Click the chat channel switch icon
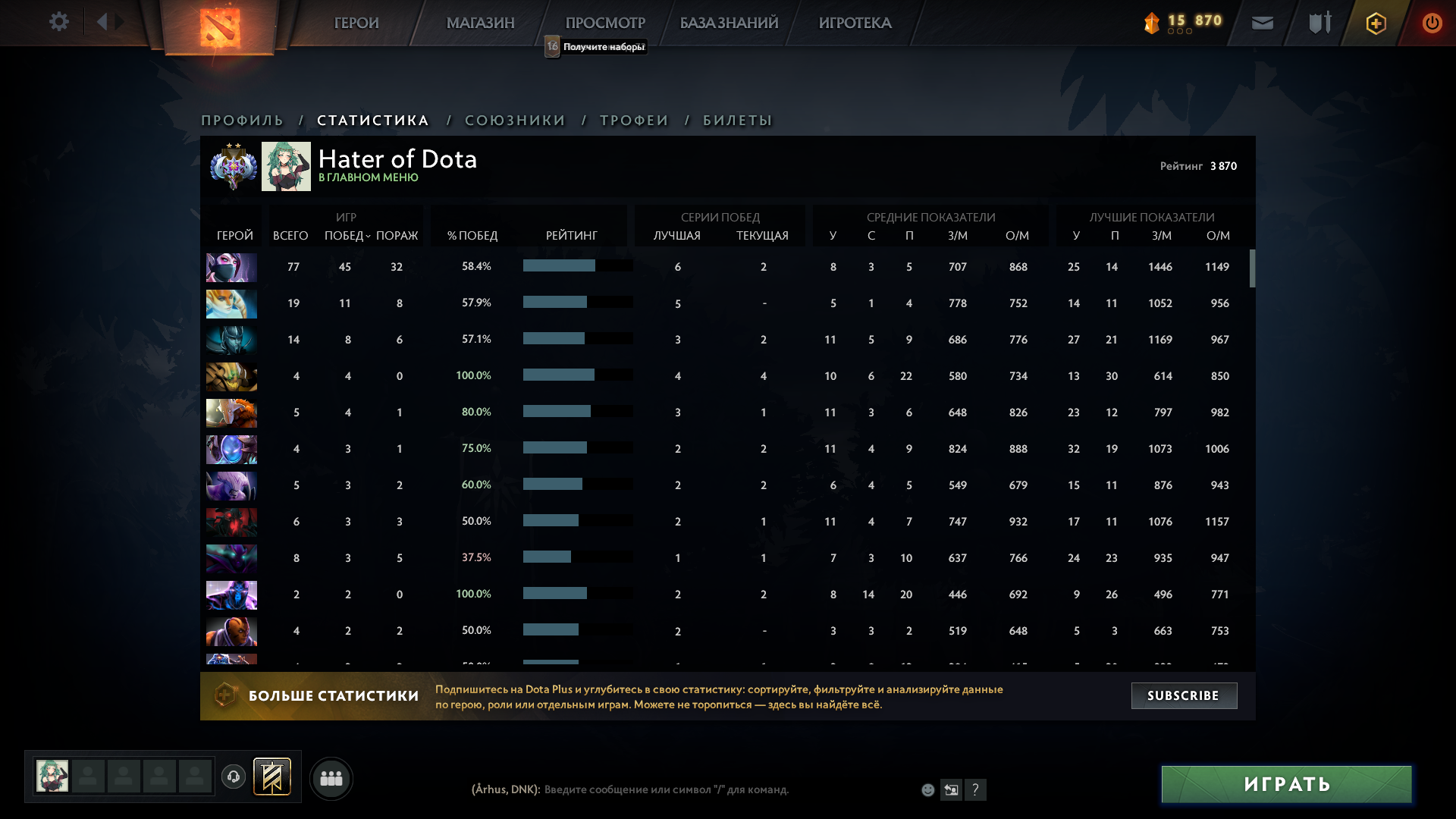This screenshot has width=1456, height=819. click(x=951, y=790)
